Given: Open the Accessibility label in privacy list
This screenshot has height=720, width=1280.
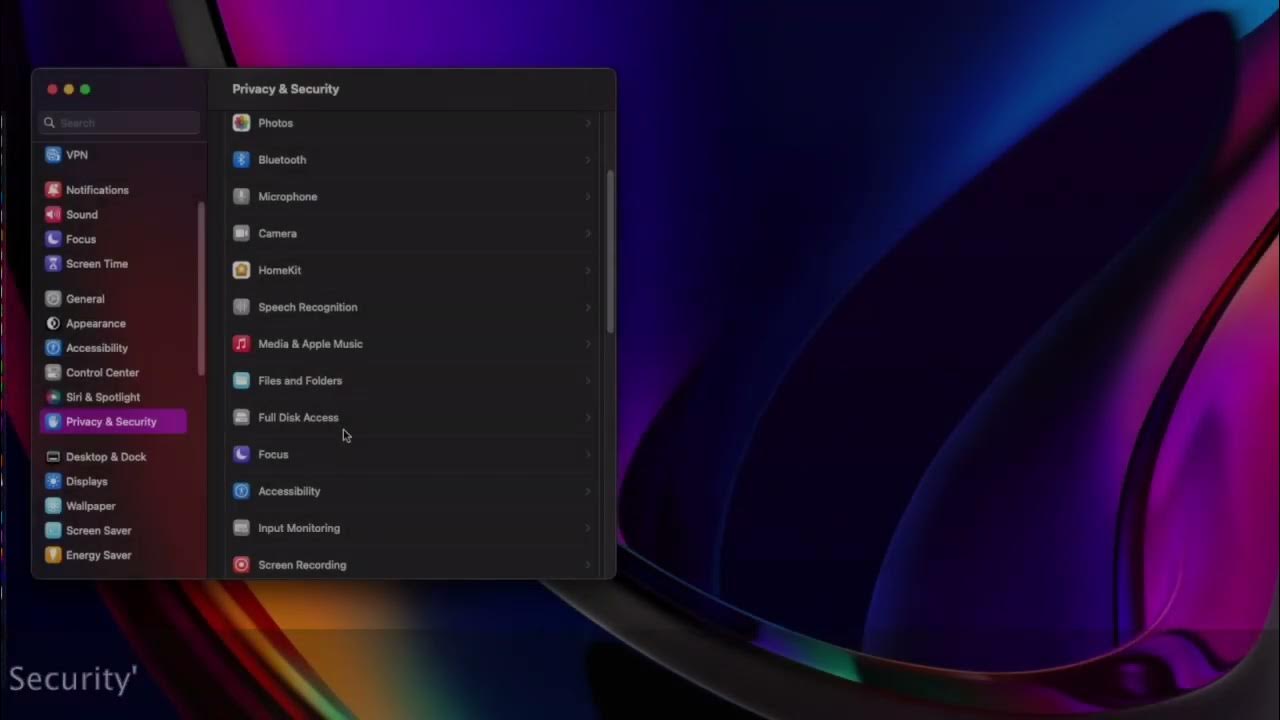Looking at the screenshot, I should click(289, 491).
